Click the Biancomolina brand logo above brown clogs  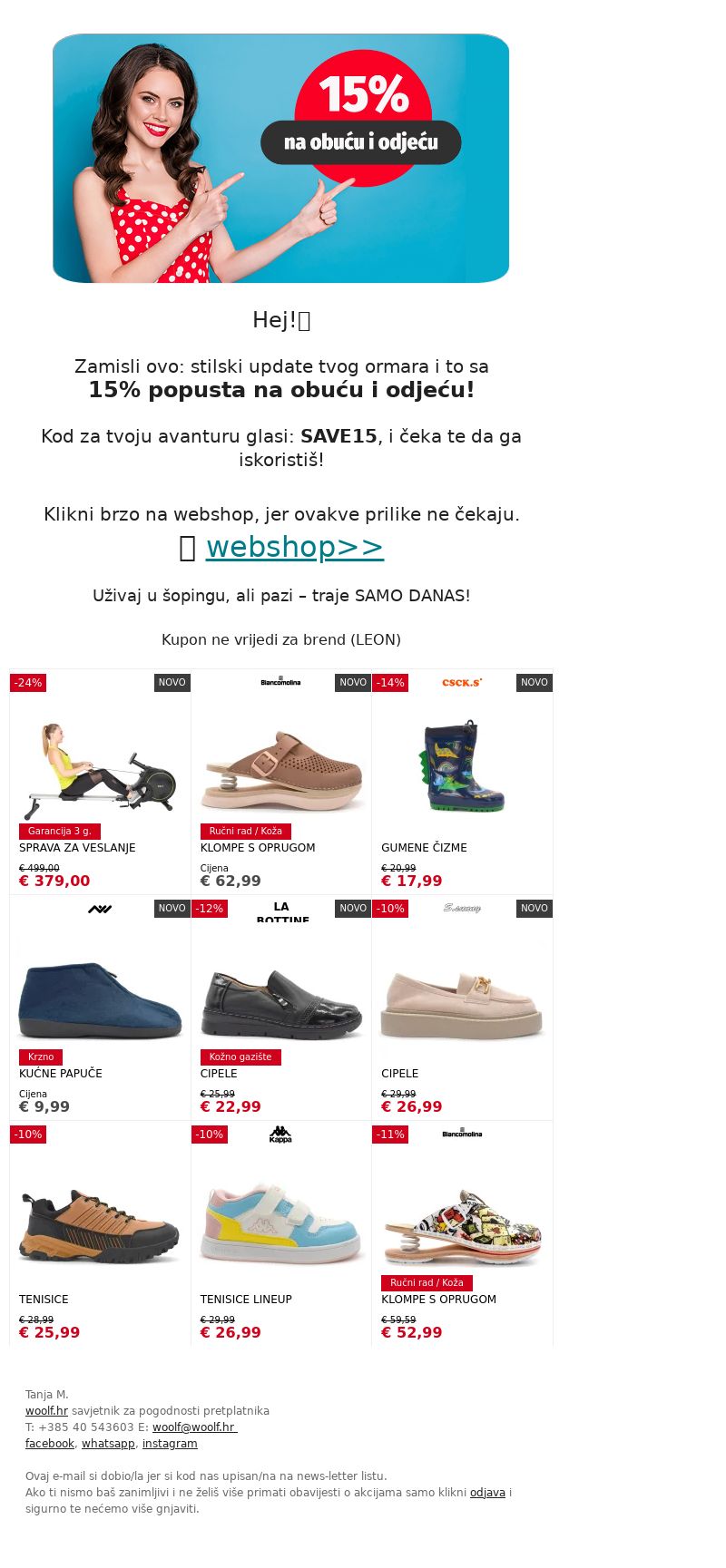[x=280, y=682]
